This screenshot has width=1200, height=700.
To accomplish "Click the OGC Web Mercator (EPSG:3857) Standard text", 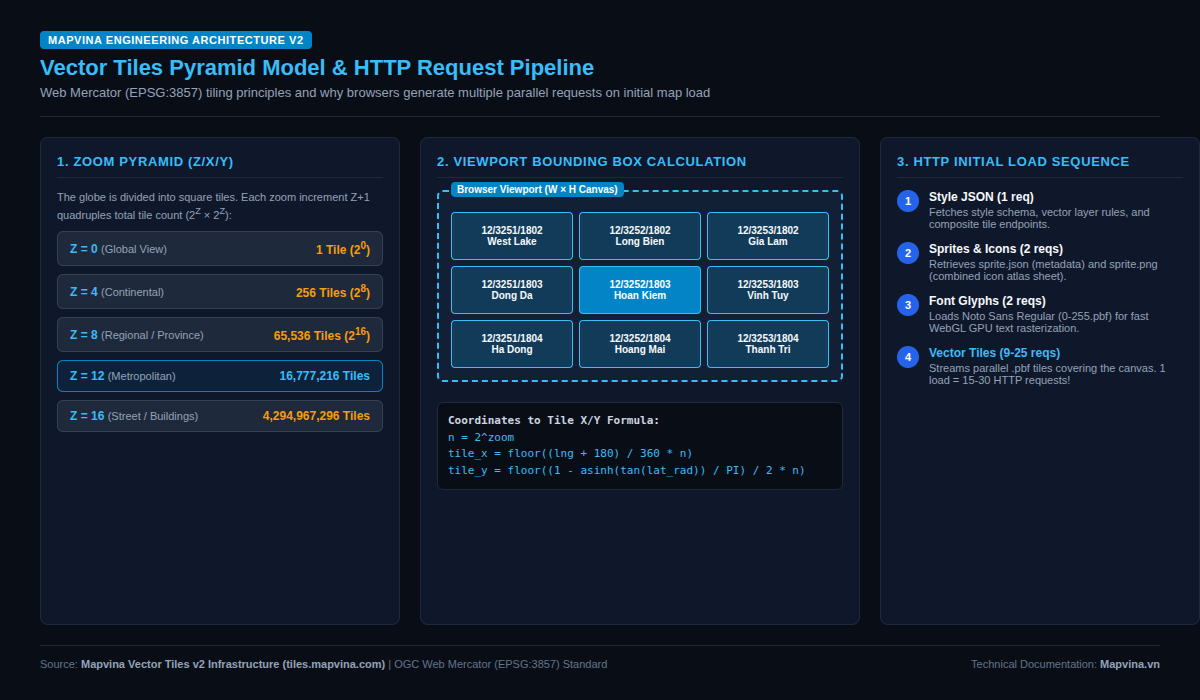I will click(500, 664).
